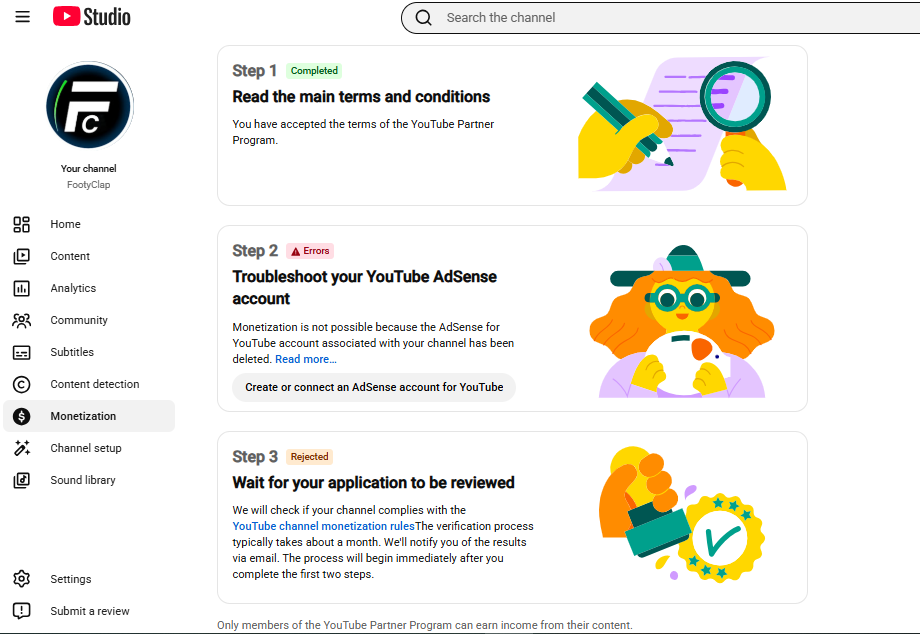Open Analytics using the bar chart icon
Image resolution: width=920 pixels, height=634 pixels.
[22, 288]
